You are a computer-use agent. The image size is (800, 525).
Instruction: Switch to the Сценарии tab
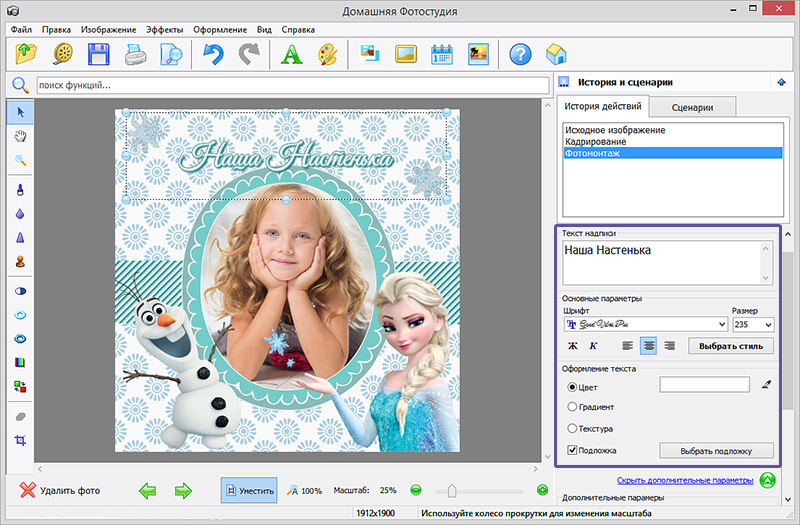[x=694, y=107]
